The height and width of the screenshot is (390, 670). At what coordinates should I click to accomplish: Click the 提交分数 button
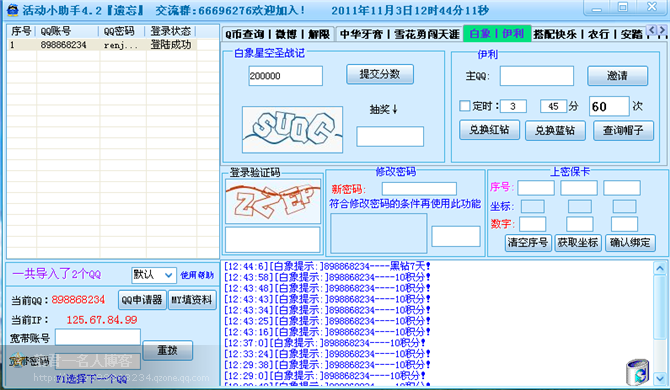point(380,74)
